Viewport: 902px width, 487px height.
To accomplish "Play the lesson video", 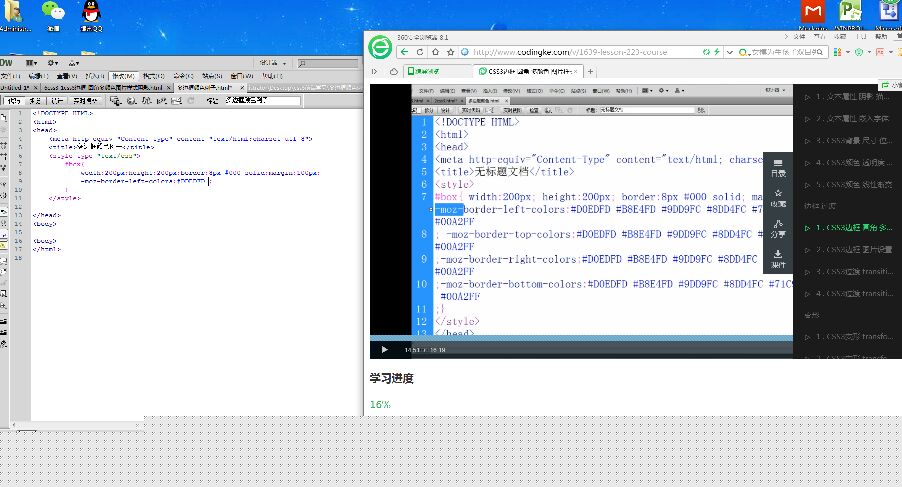I will click(x=383, y=350).
